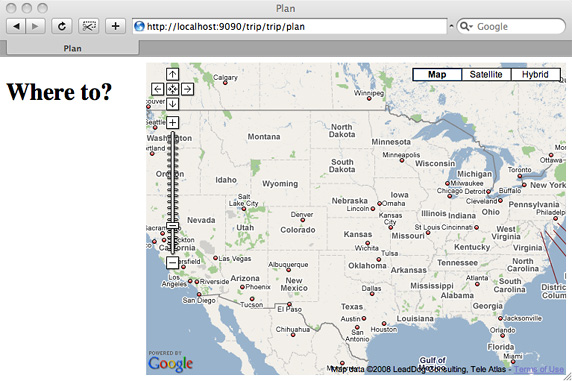
Task: Click the zoom slider handle on map
Action: point(173,226)
